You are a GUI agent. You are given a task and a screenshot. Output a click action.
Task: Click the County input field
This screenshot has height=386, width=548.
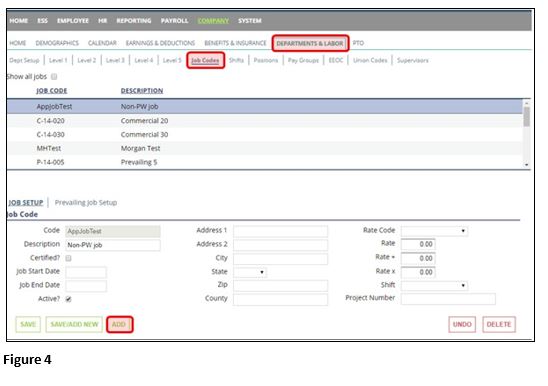coord(280,299)
